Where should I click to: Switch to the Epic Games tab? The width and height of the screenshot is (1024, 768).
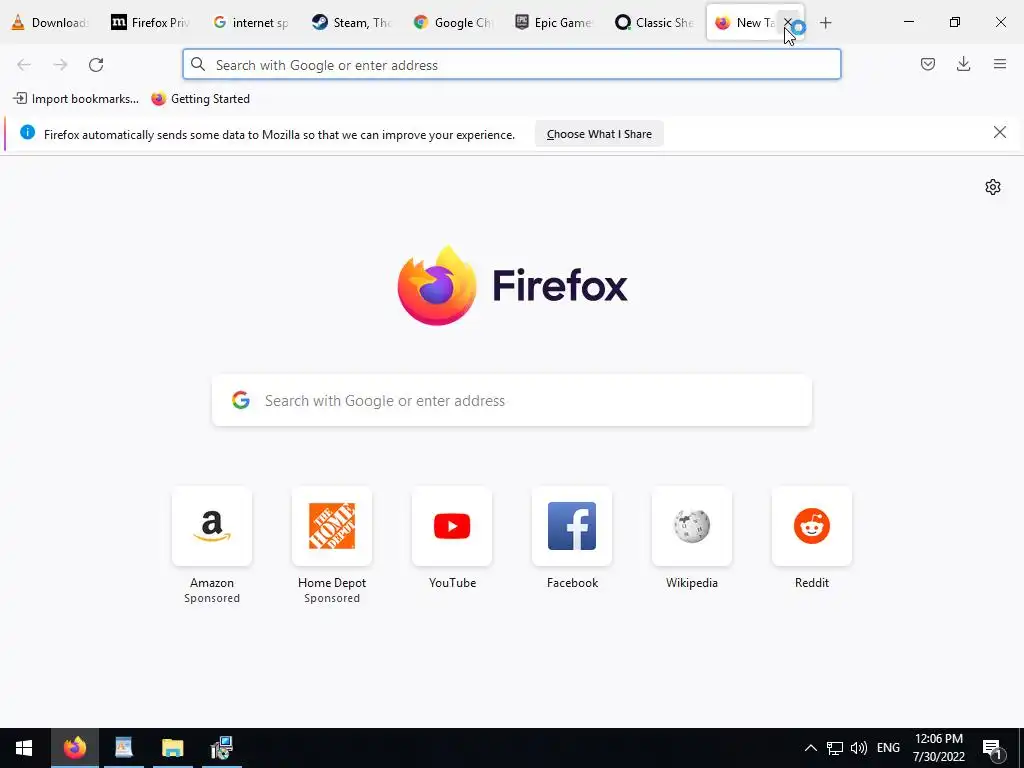pos(553,23)
